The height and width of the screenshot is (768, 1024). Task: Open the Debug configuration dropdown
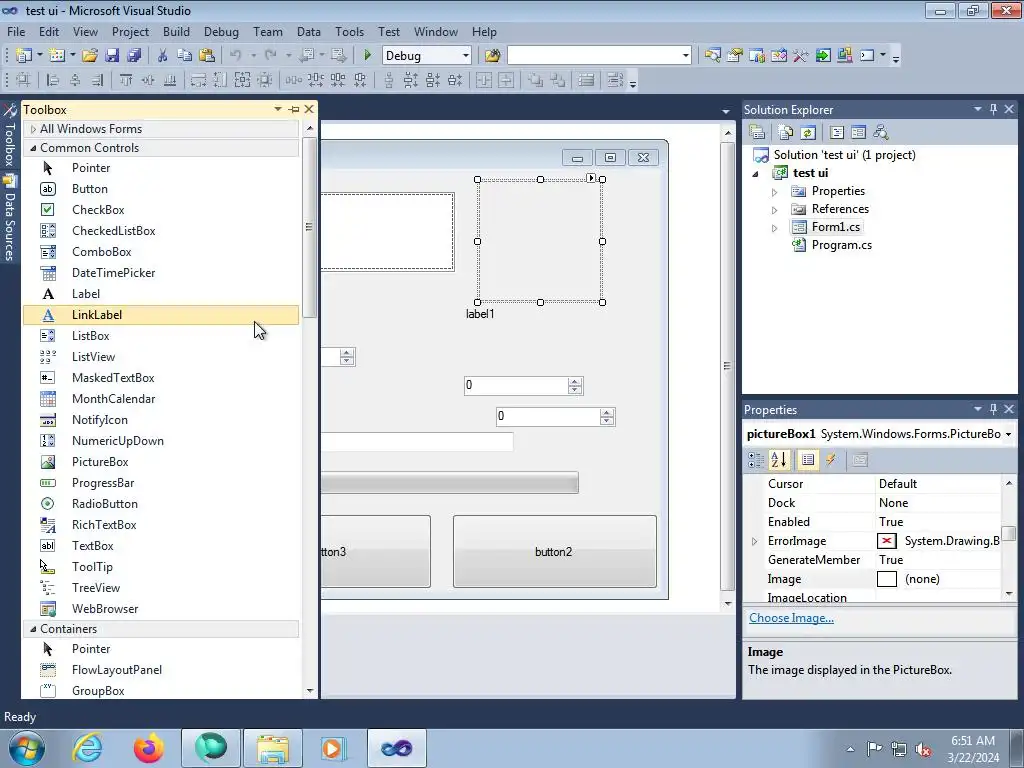(x=465, y=56)
